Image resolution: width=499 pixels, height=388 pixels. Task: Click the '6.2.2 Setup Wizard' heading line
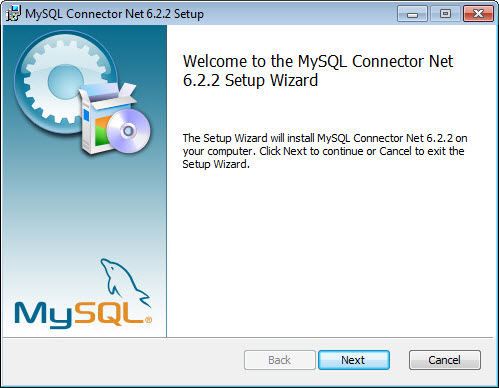(250, 80)
